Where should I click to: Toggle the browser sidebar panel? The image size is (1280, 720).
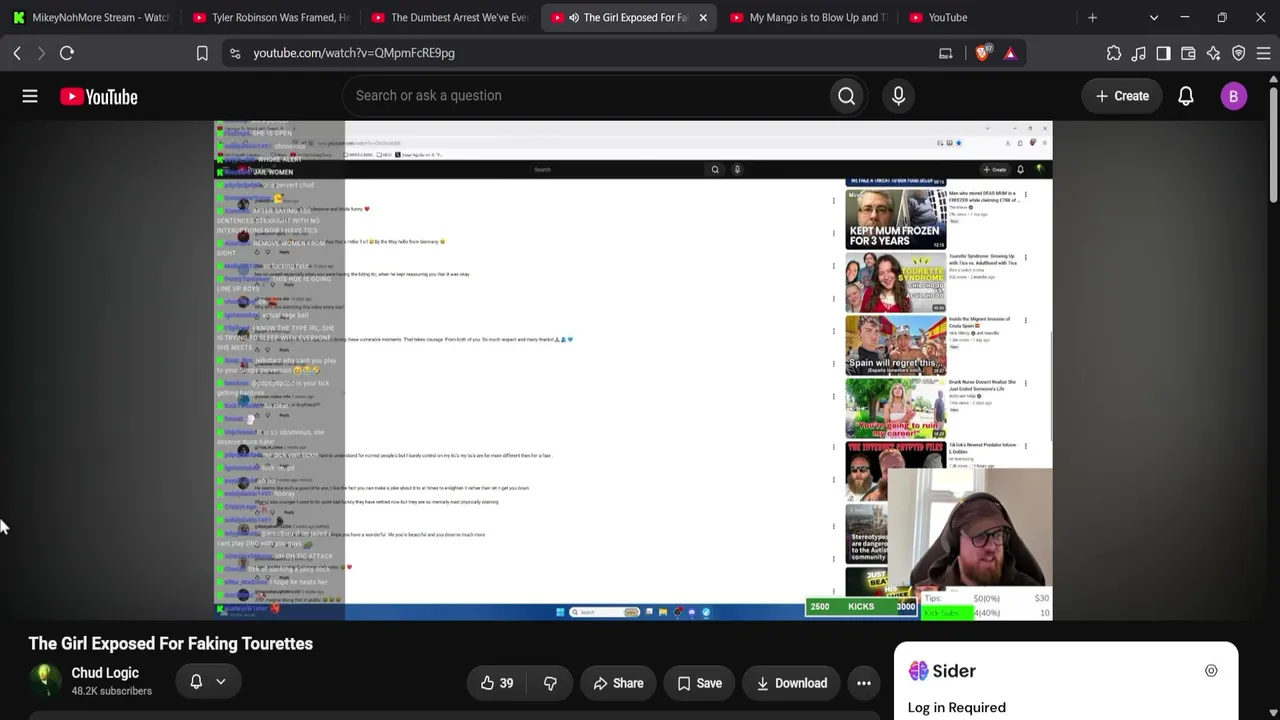point(1163,53)
